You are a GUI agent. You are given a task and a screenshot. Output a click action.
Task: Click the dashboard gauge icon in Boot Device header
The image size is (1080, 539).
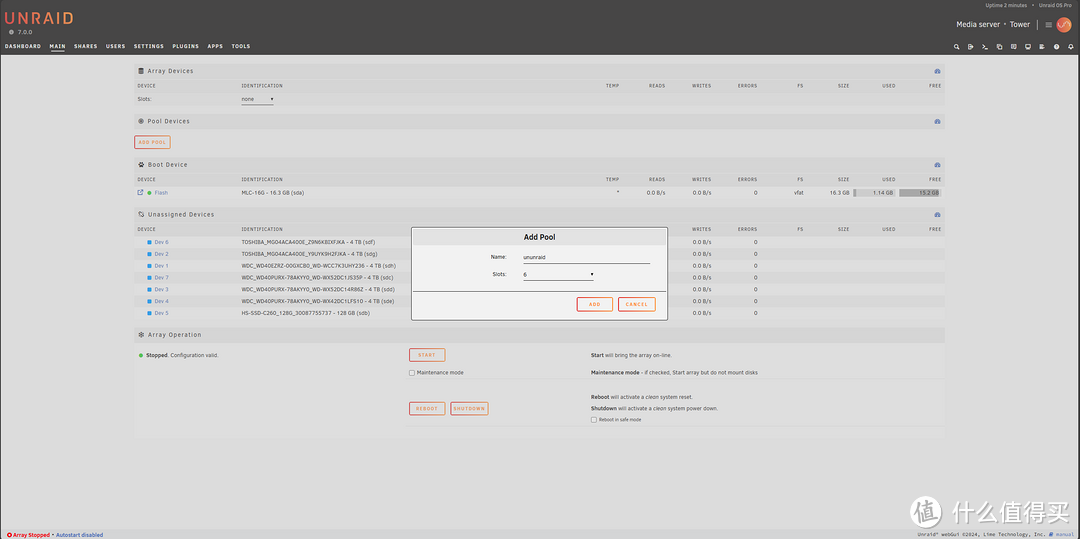tap(937, 165)
